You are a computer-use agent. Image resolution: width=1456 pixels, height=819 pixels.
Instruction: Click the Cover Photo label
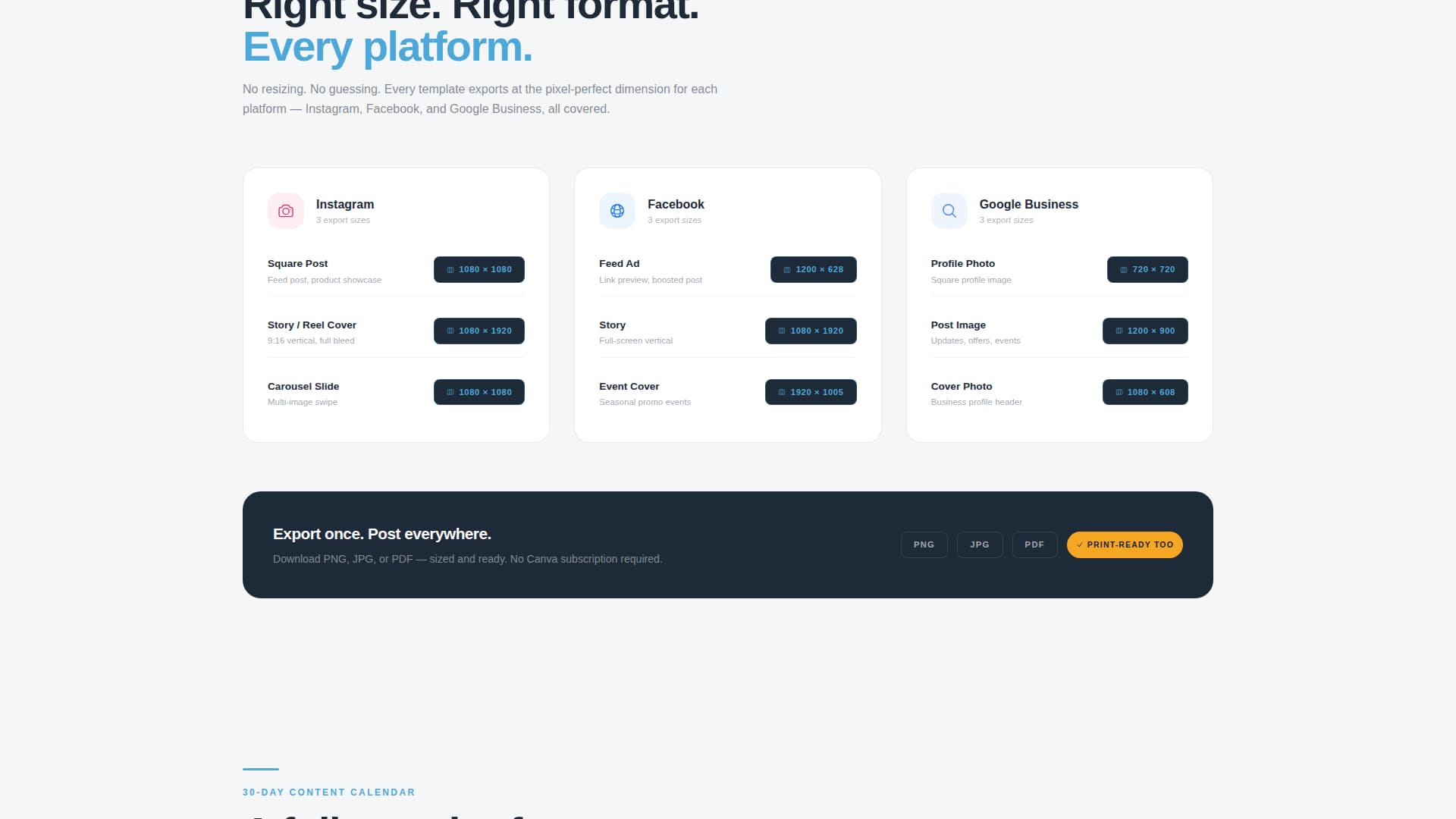[x=961, y=387]
